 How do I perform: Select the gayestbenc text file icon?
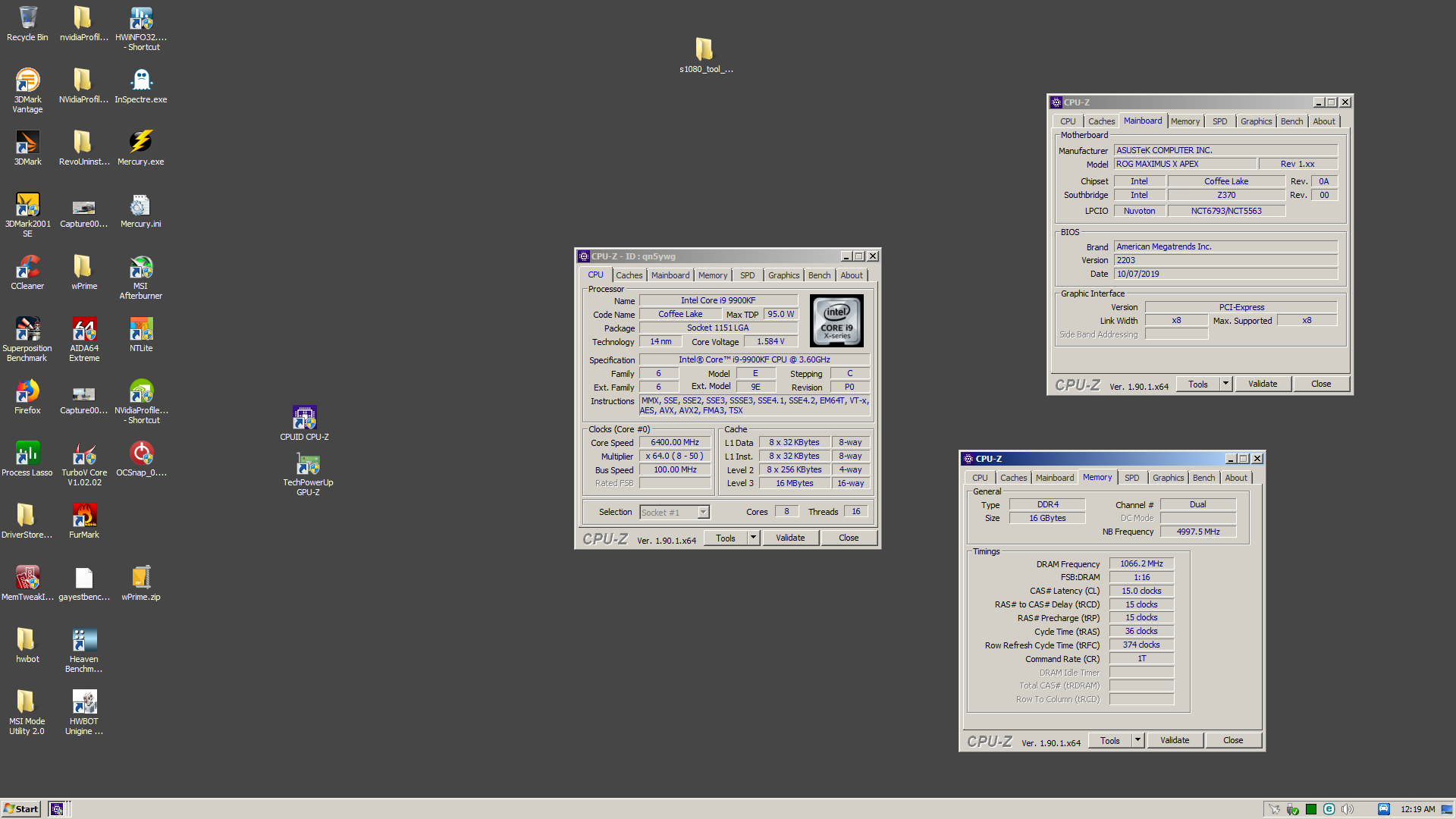pos(84,578)
